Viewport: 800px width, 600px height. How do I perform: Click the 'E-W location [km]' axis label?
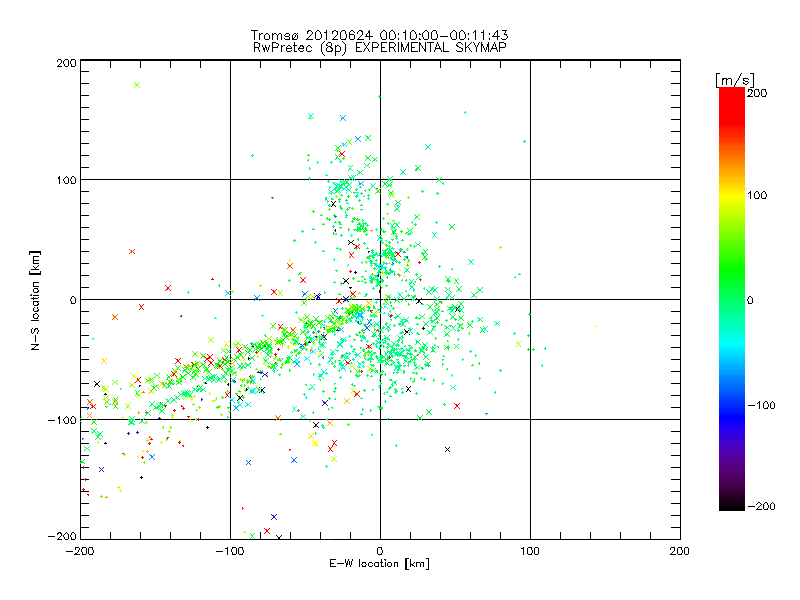pos(379,563)
